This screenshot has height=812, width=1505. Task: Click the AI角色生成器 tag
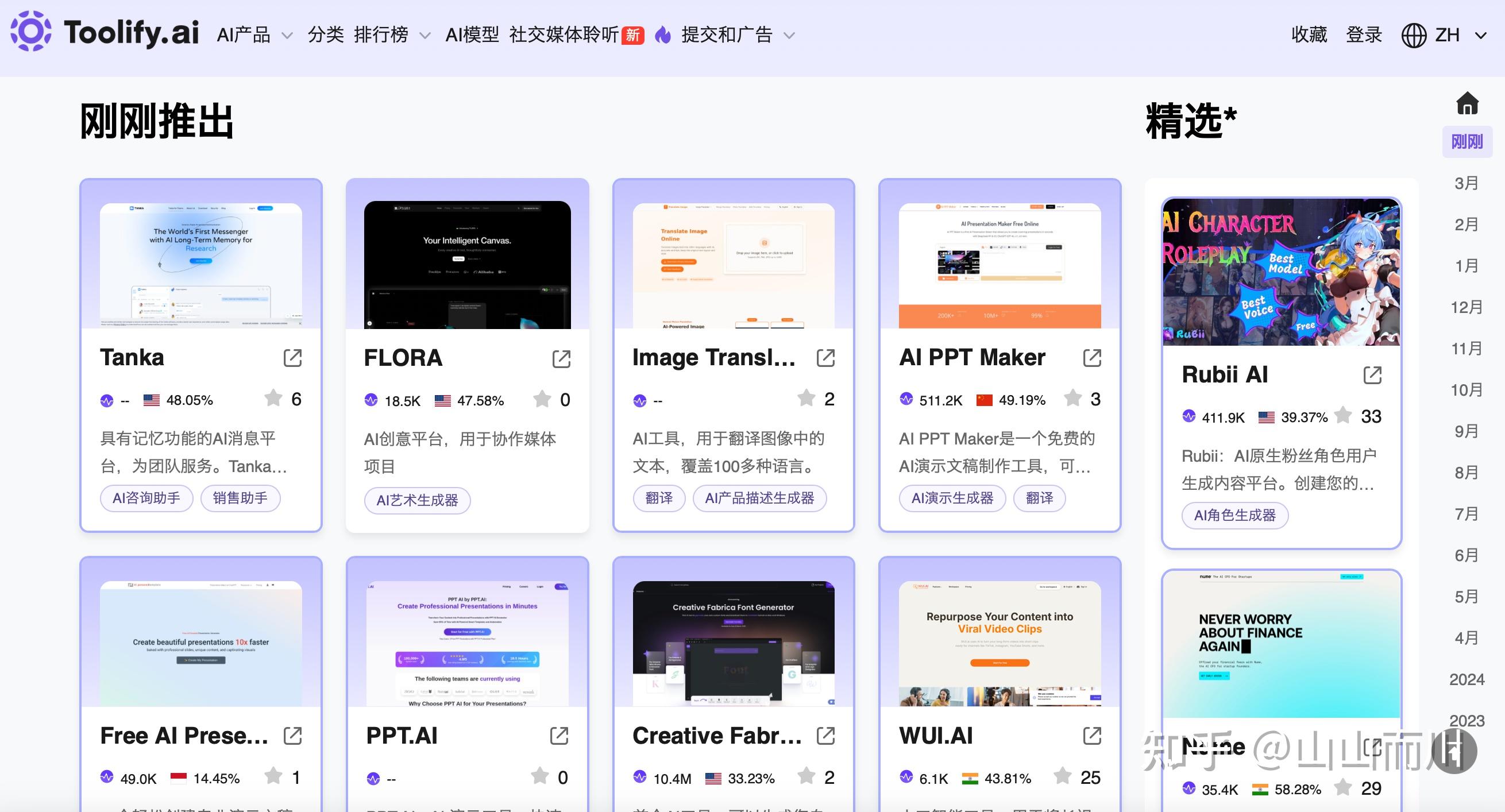1234,515
